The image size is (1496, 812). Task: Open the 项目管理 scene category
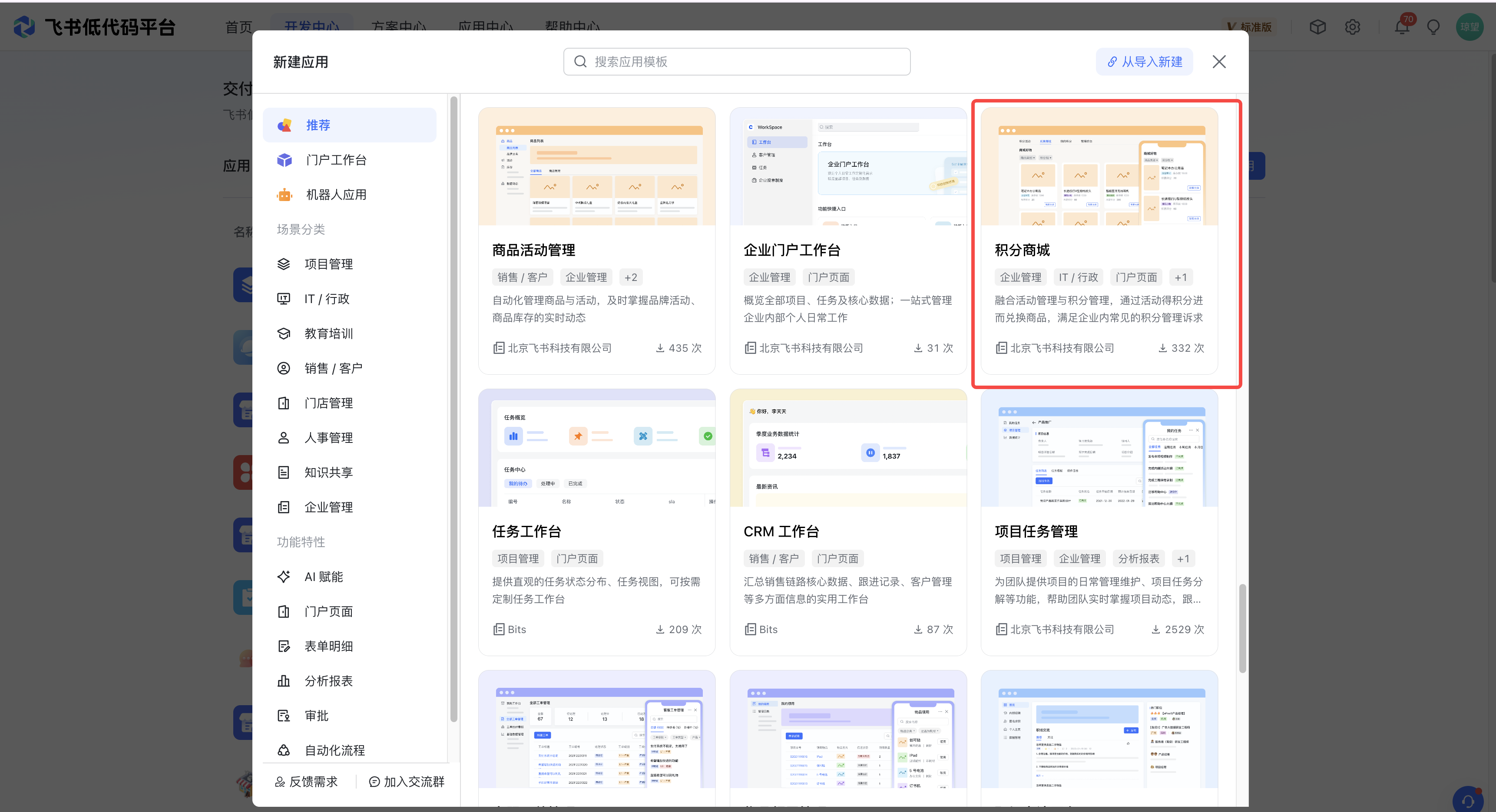(x=350, y=264)
